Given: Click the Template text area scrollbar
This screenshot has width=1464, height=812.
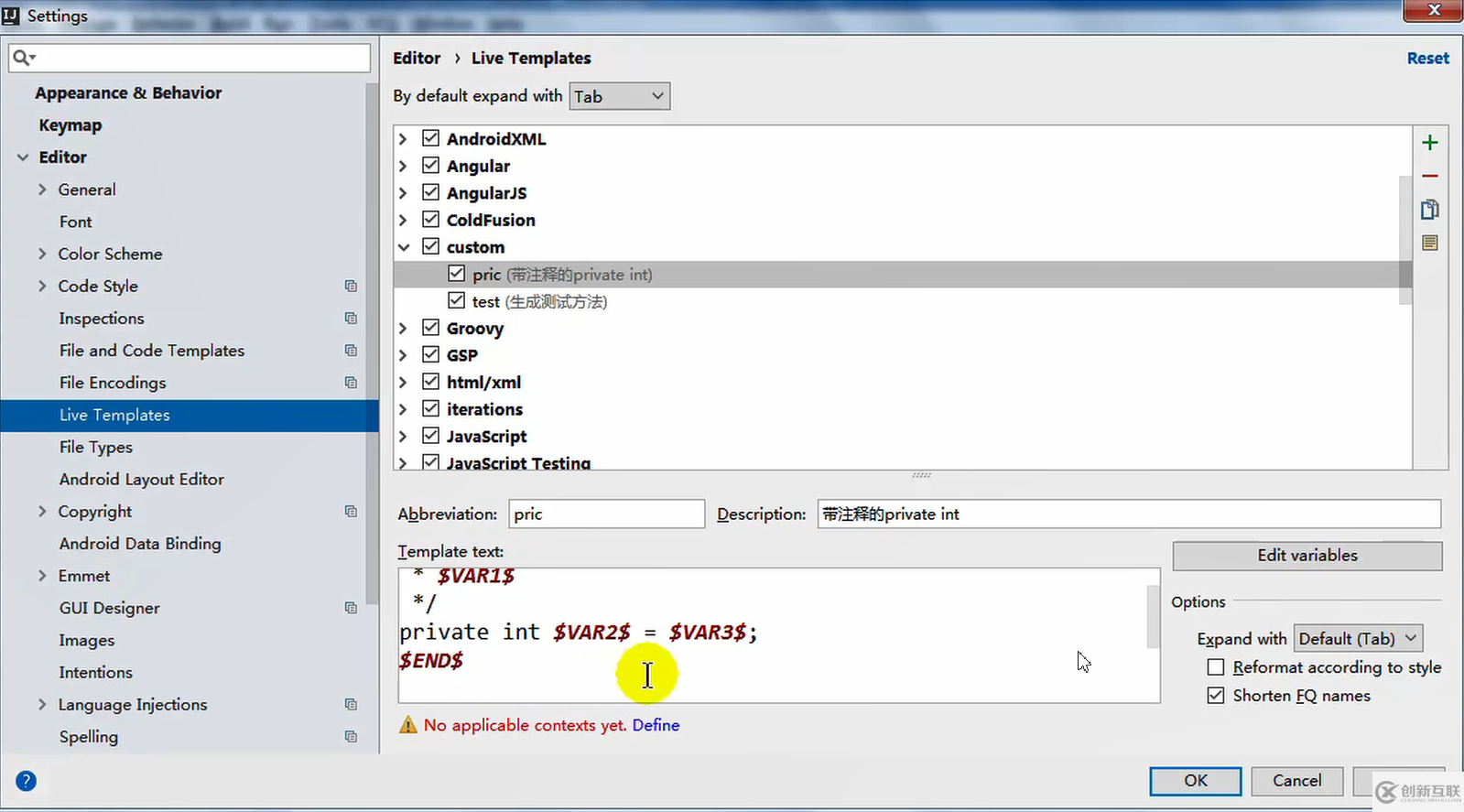Looking at the screenshot, I should (1153, 616).
